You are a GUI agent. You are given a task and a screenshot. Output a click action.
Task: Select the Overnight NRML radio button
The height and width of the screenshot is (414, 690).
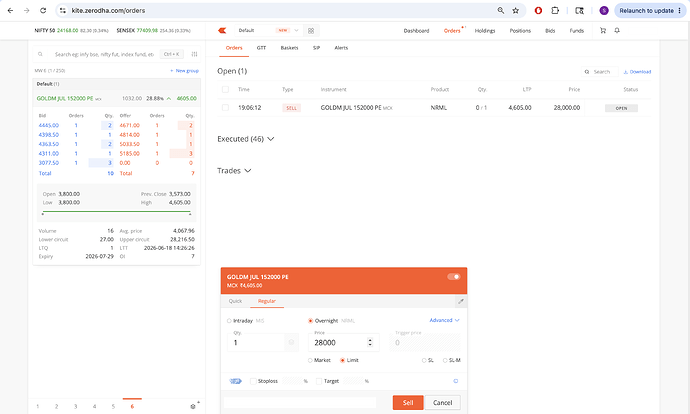click(310, 321)
